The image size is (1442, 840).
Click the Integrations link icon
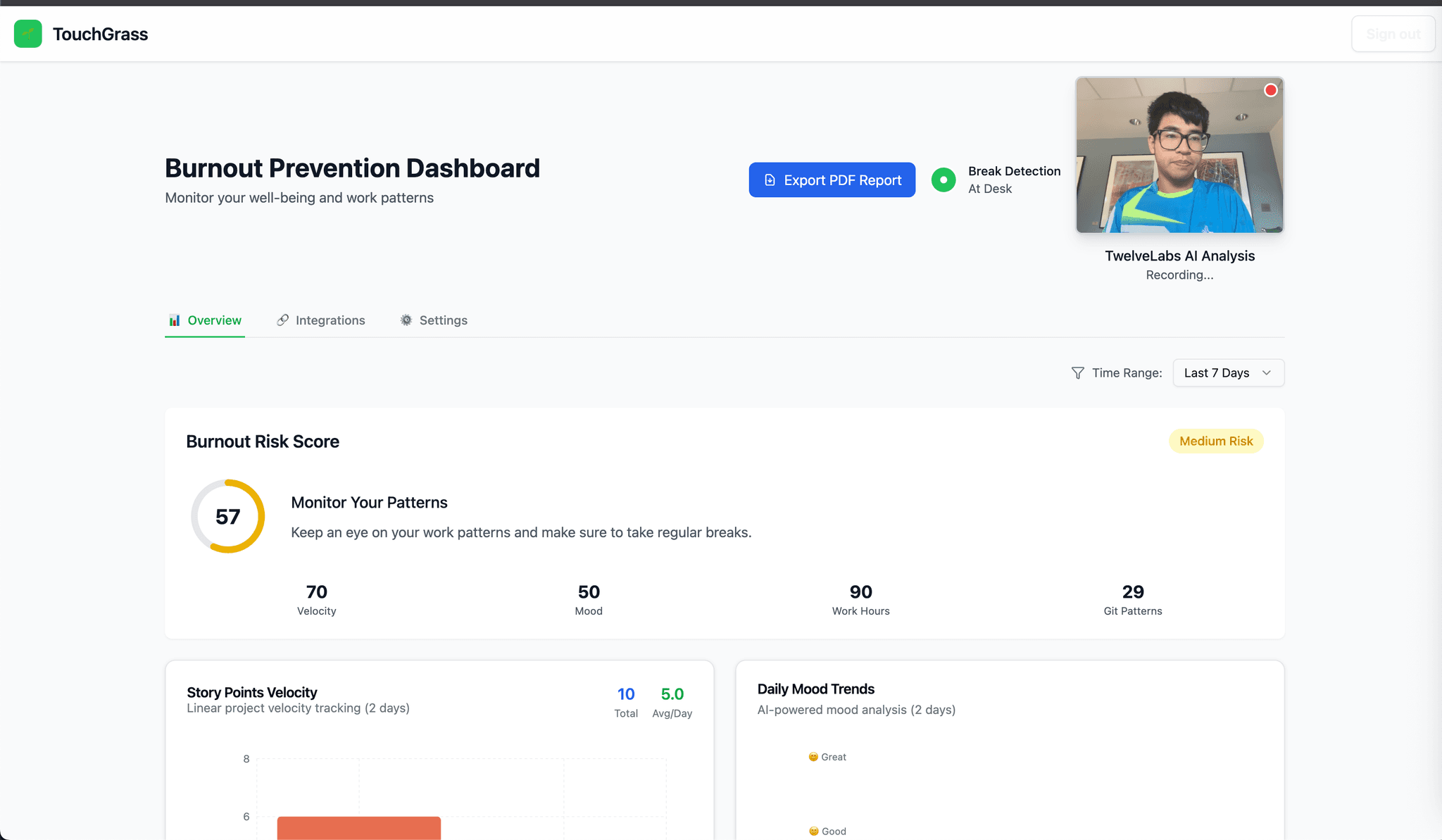[282, 320]
